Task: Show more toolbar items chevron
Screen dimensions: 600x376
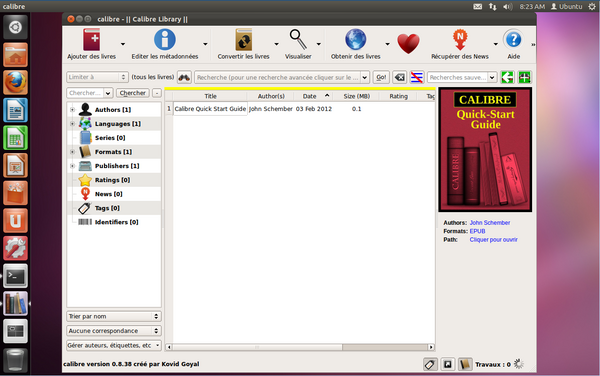Action: pos(533,45)
